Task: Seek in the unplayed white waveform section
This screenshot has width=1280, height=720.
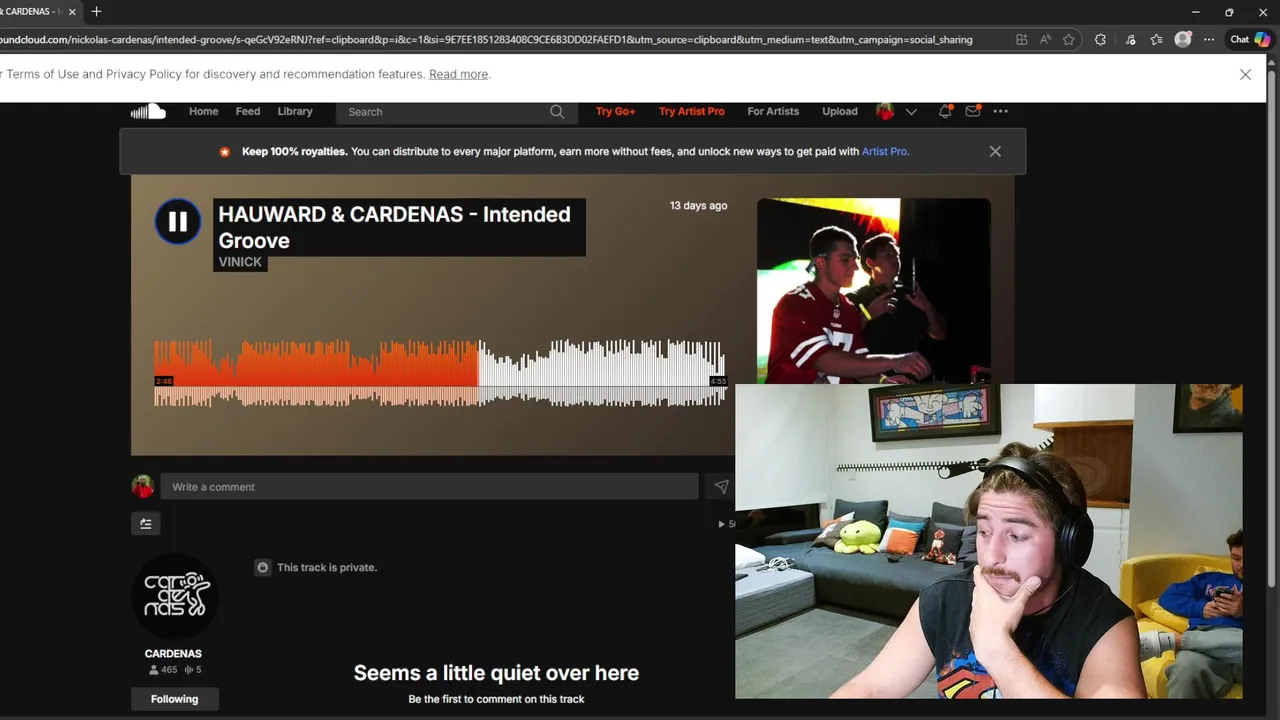Action: [x=602, y=373]
